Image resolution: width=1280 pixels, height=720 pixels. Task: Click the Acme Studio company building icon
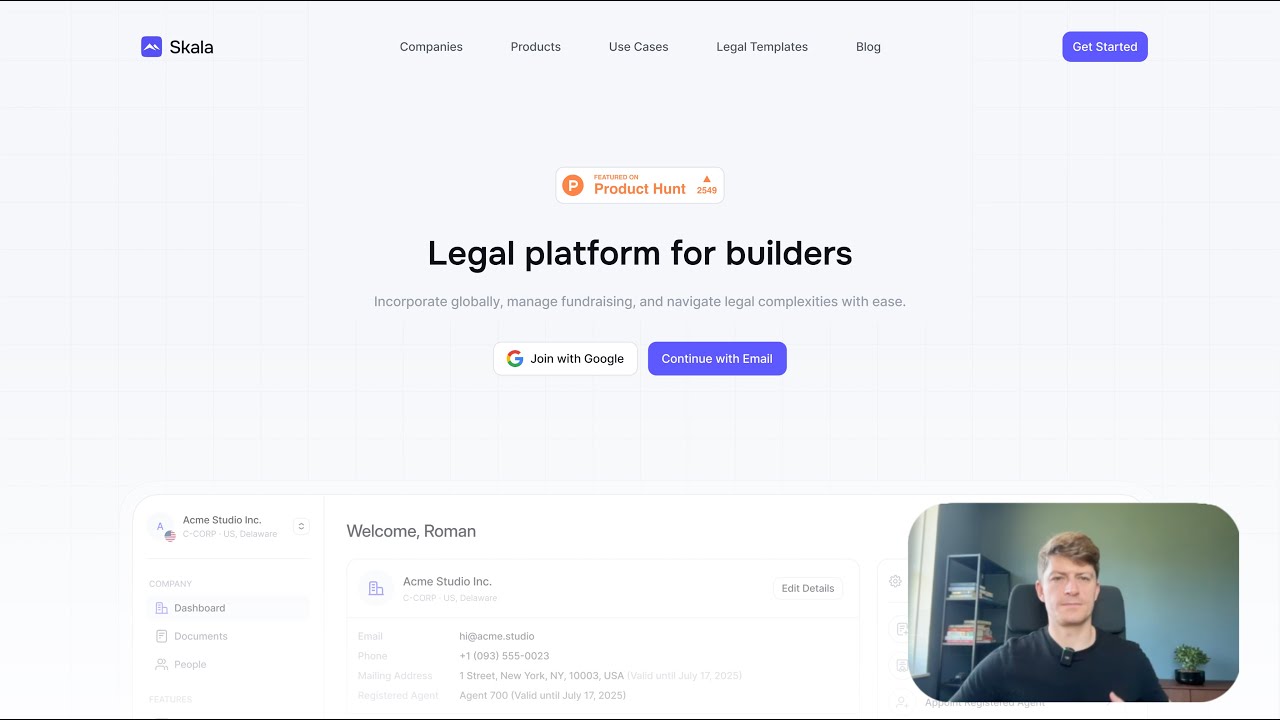376,588
